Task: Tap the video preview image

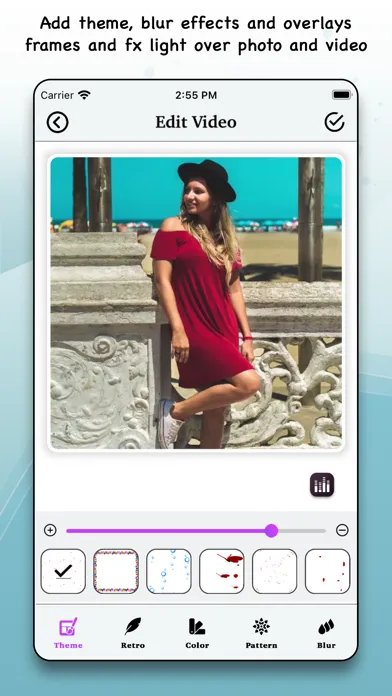Action: [196, 303]
